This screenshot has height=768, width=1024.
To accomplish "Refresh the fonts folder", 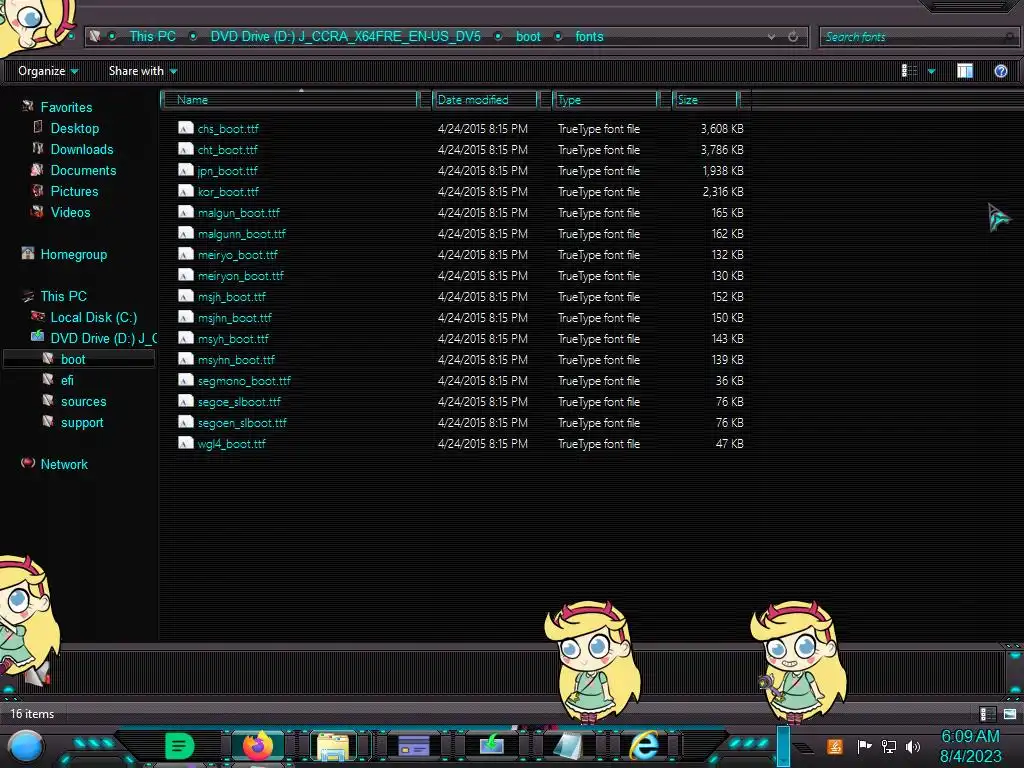I will pyautogui.click(x=793, y=37).
